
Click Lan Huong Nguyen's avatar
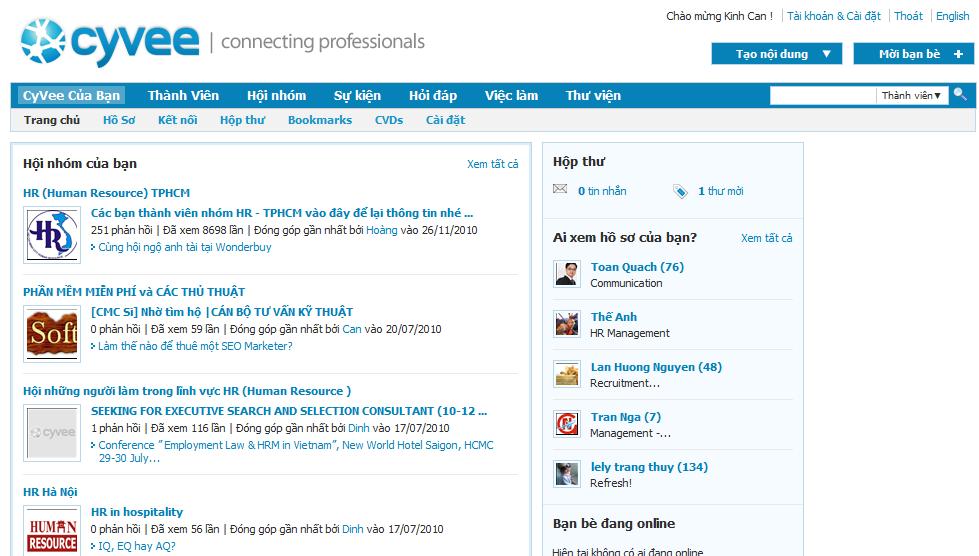click(567, 374)
